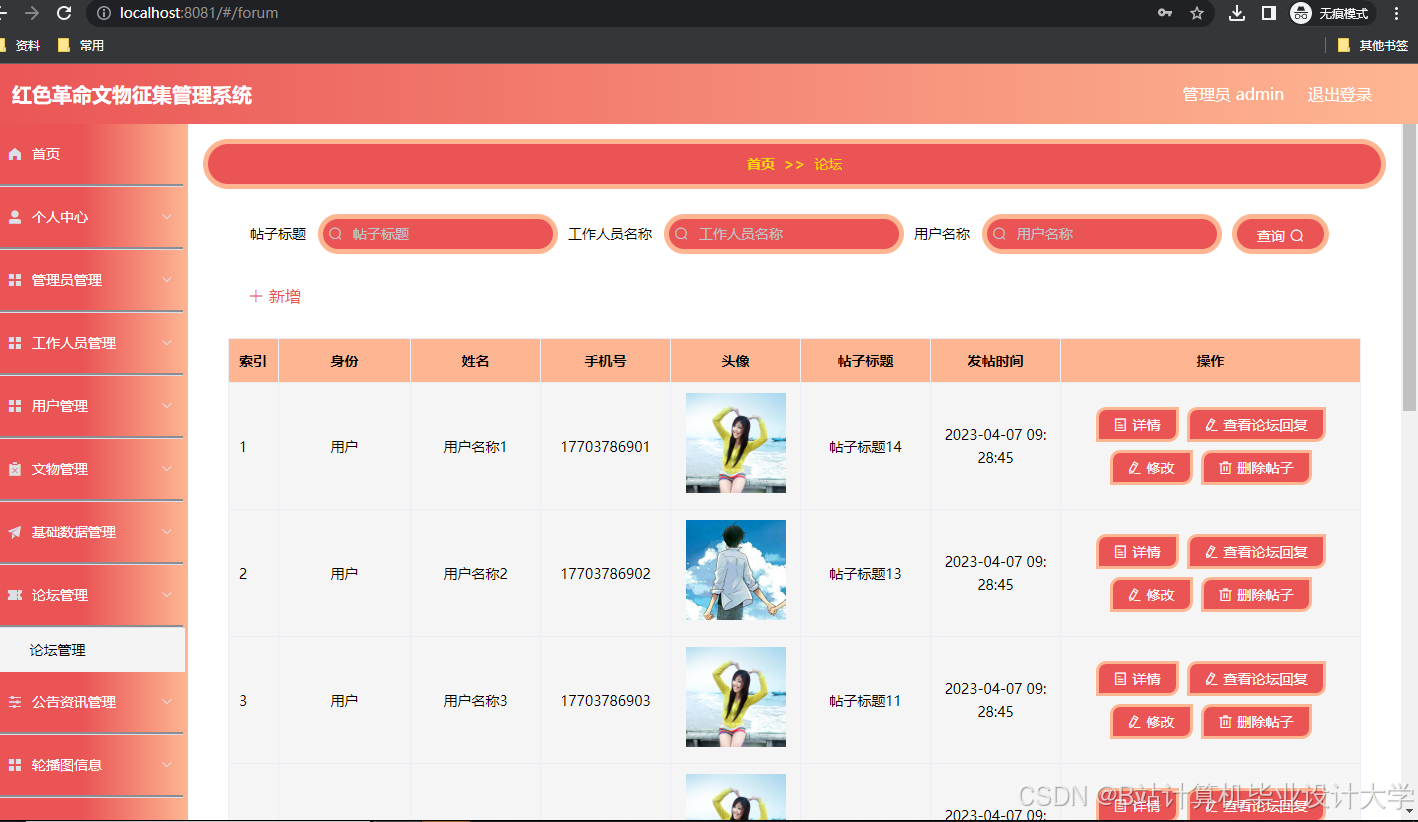Click 查看论坛回复 for 帖子标题11

(x=1256, y=679)
